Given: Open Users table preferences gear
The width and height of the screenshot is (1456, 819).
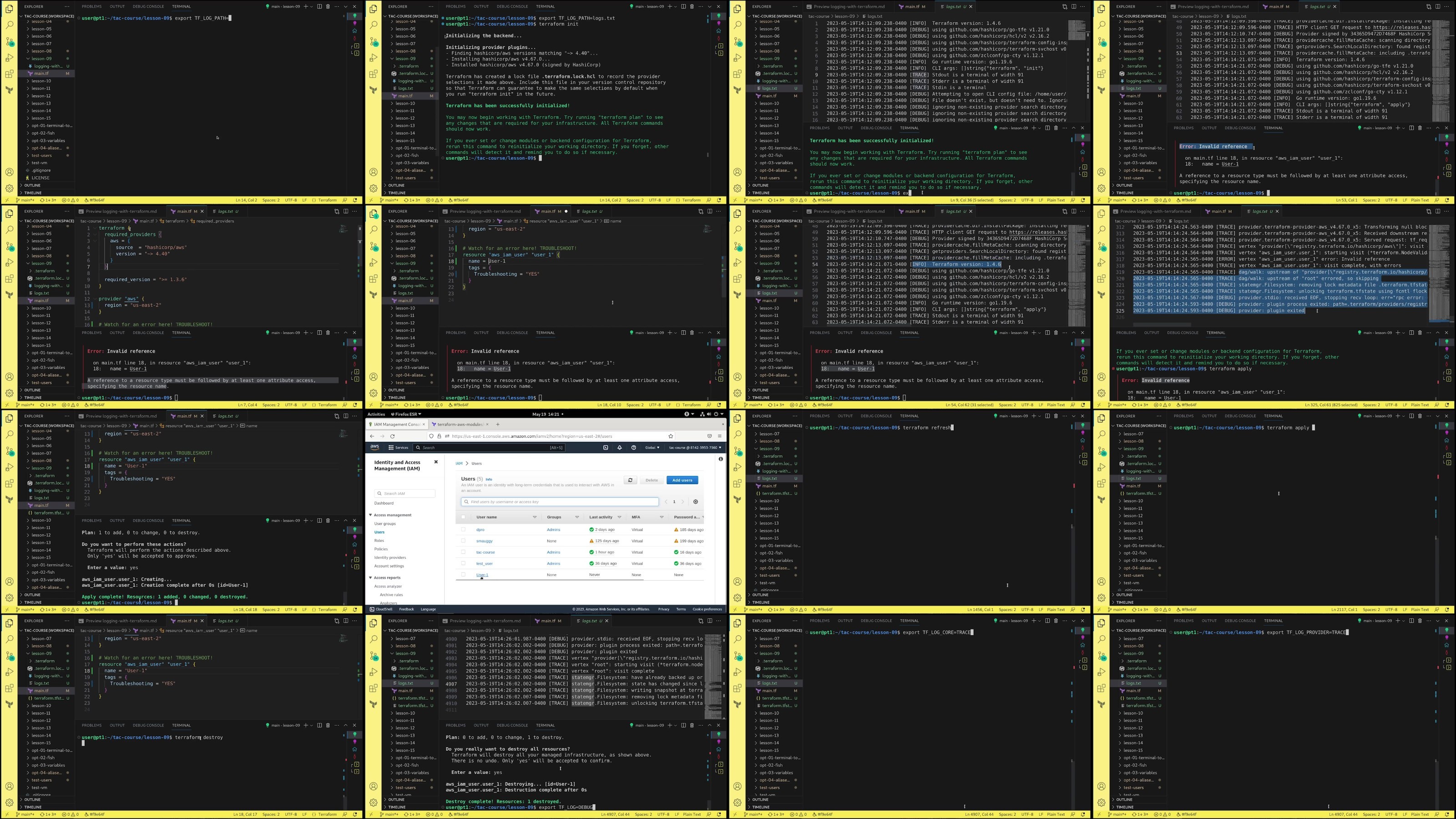Looking at the screenshot, I should [695, 501].
